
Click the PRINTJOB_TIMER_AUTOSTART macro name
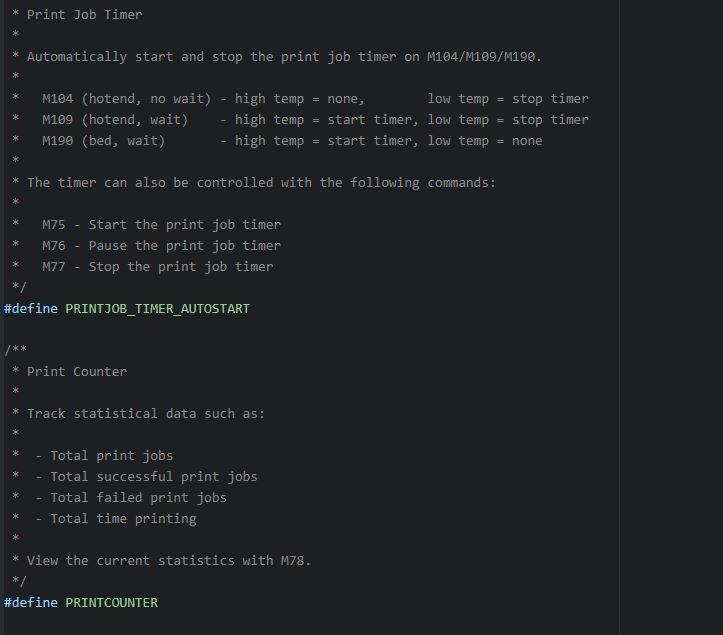[157, 308]
